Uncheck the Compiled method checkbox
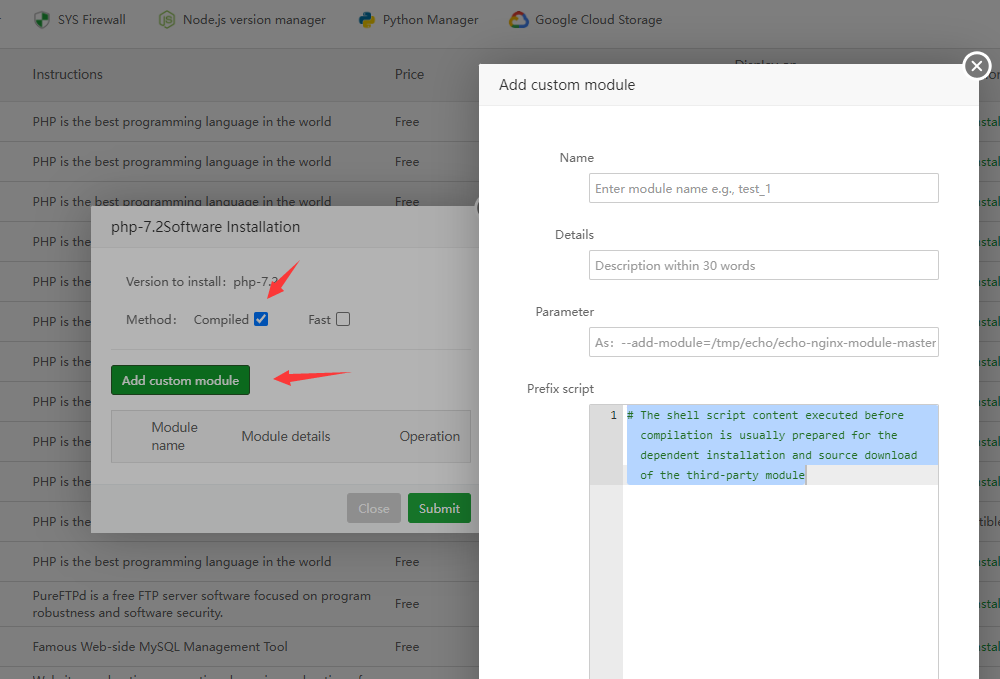Screen dimensions: 1000x679 tap(261, 320)
